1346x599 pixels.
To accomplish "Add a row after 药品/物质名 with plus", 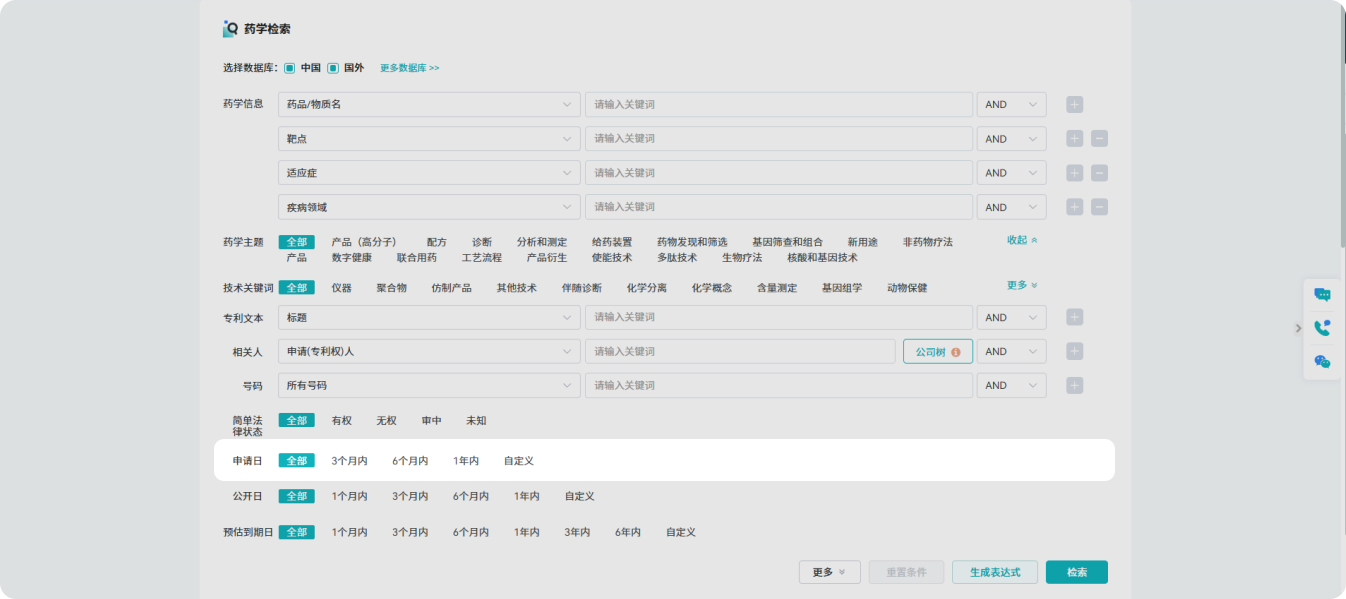I will tap(1075, 104).
